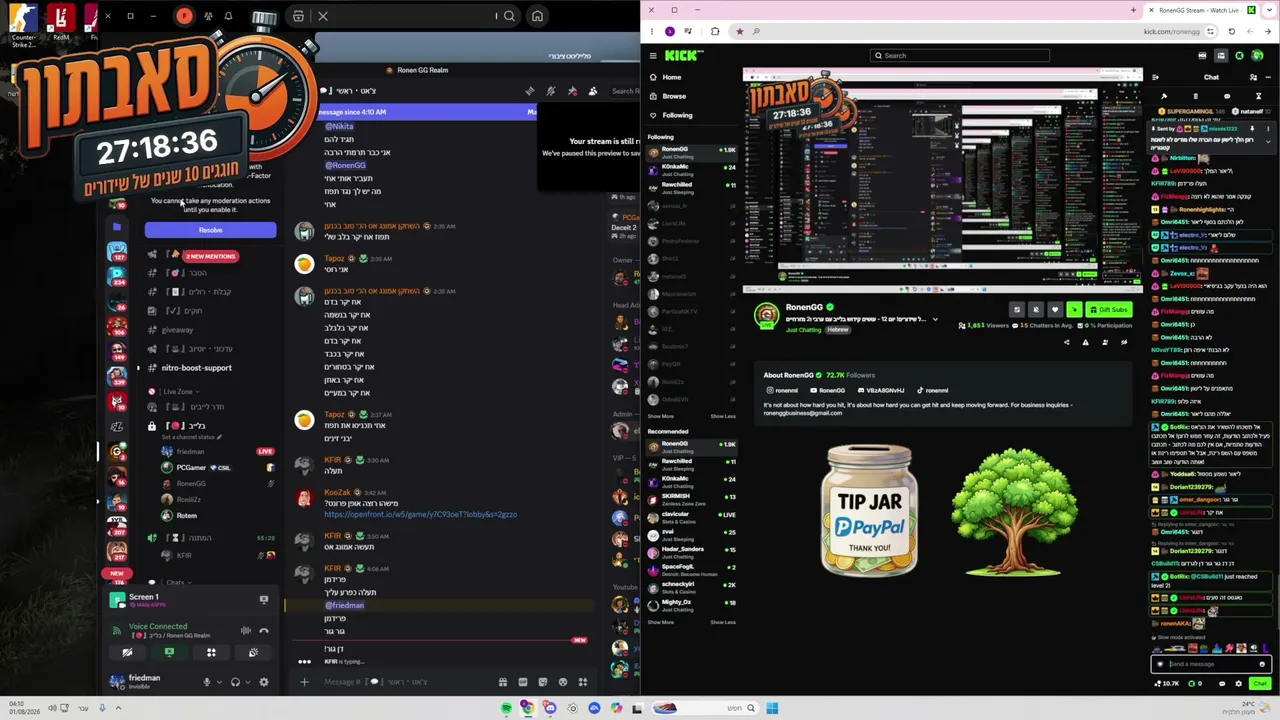Open the Discord invite link VBzA8GNvHJ
The height and width of the screenshot is (720, 1280).
click(880, 391)
